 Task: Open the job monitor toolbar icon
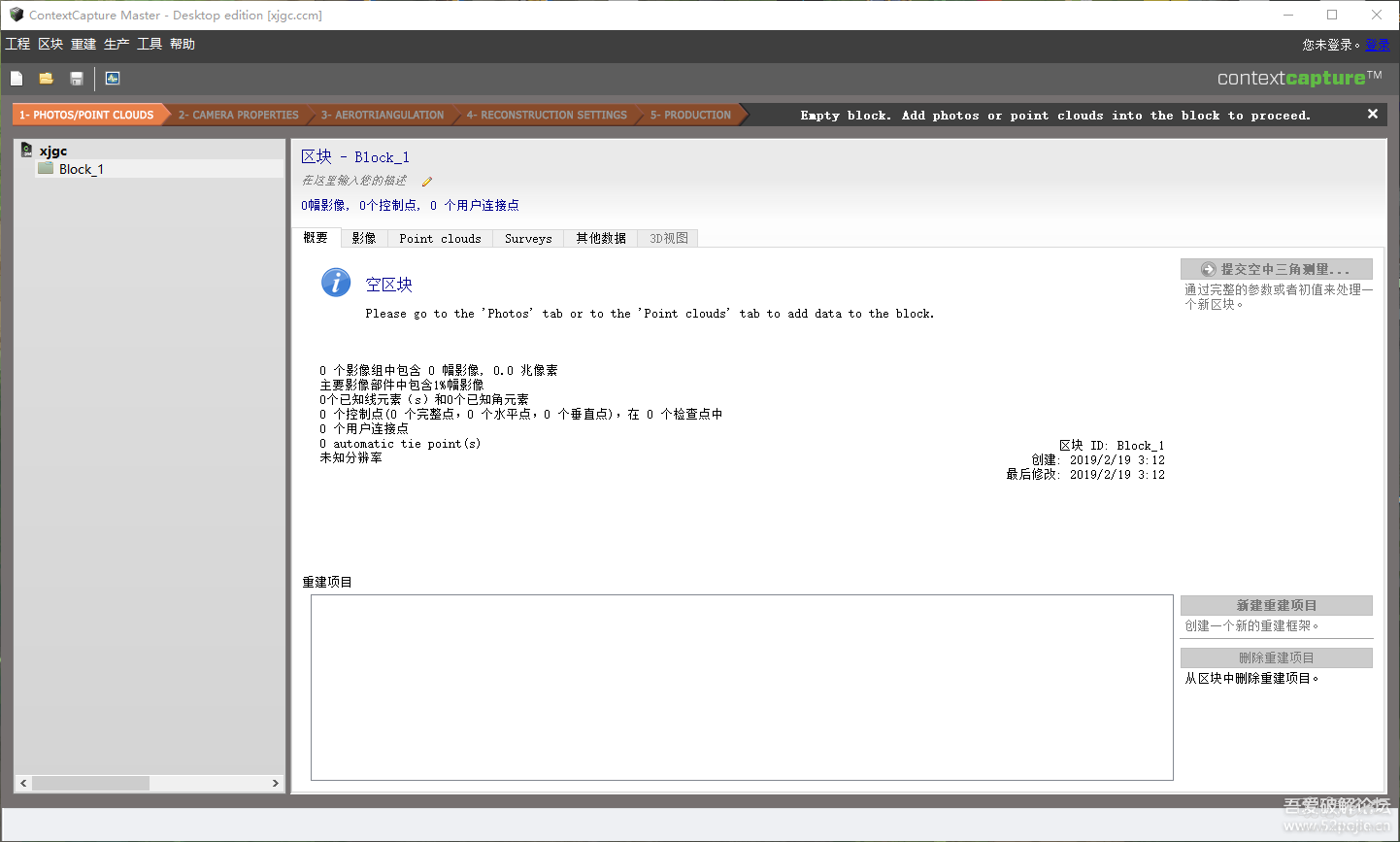click(113, 79)
